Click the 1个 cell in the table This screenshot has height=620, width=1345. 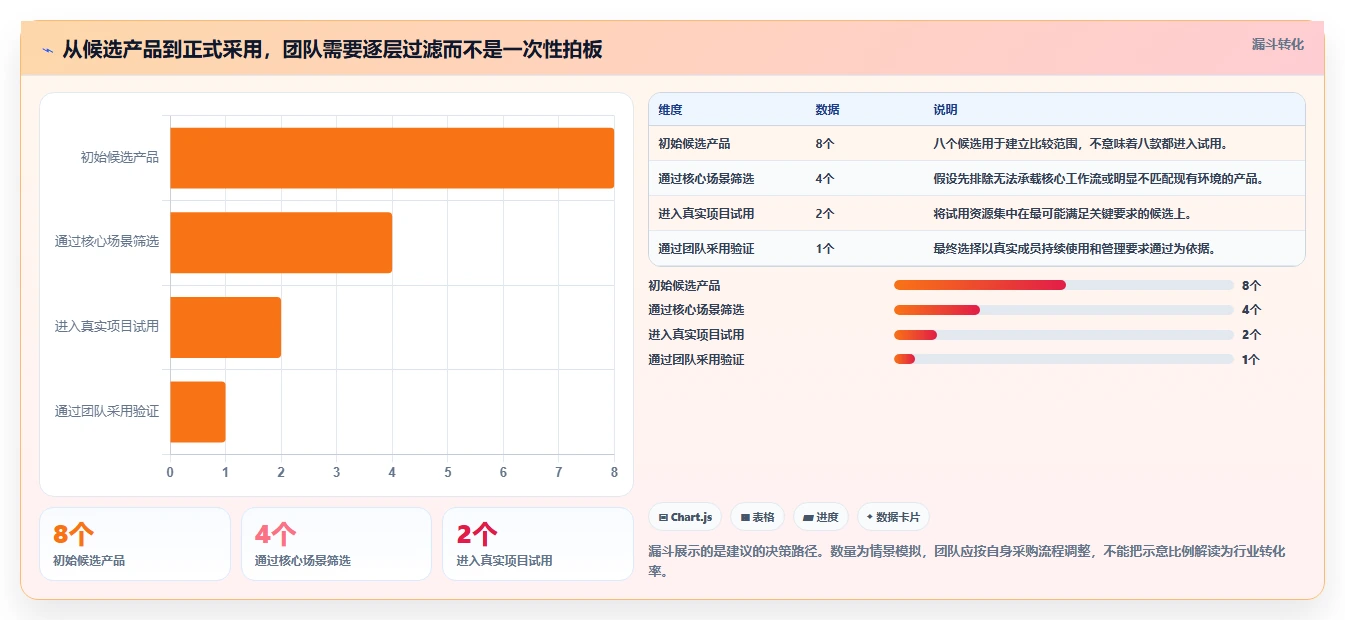click(825, 249)
